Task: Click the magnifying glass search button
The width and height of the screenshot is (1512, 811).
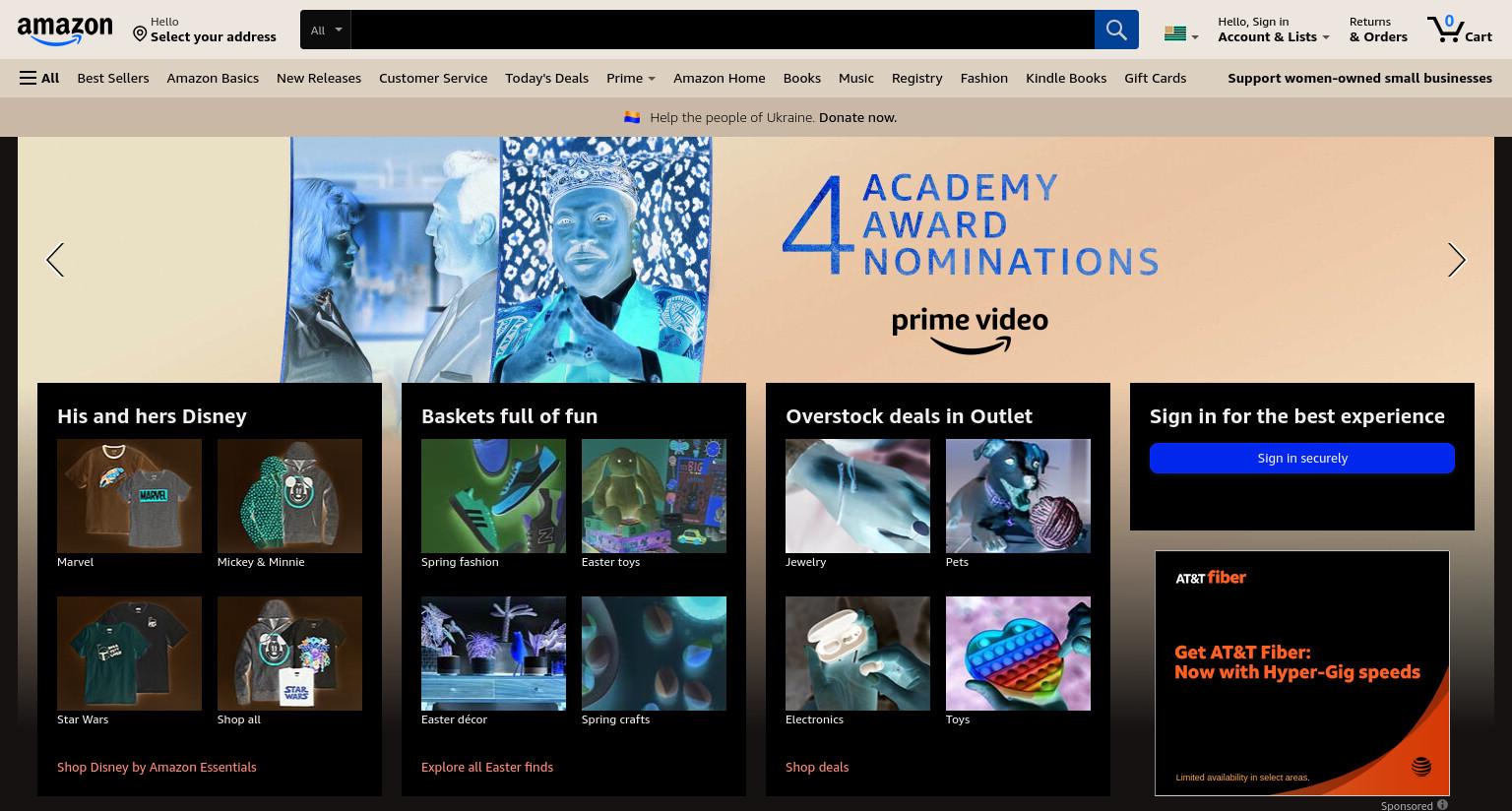Action: pyautogui.click(x=1116, y=30)
